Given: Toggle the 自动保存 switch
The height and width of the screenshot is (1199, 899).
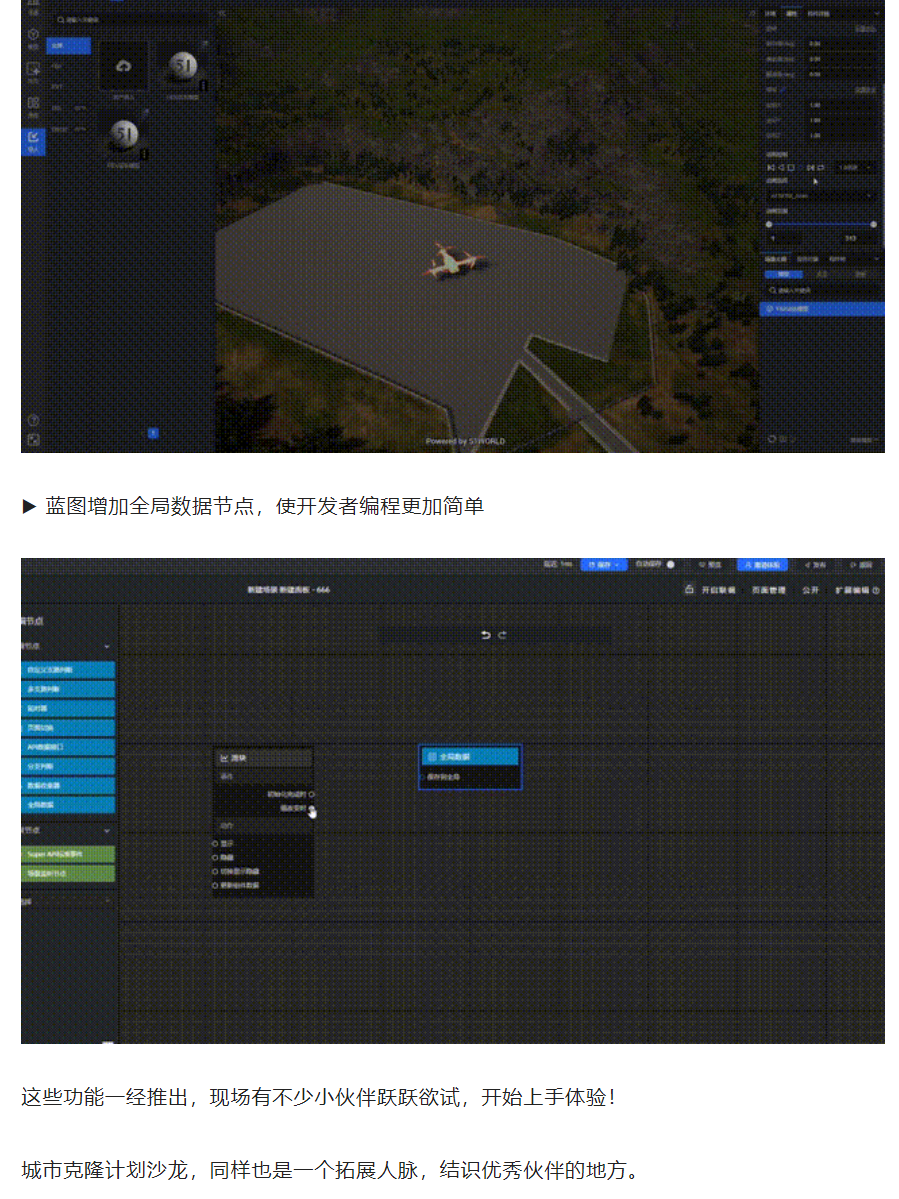Looking at the screenshot, I should point(670,565).
